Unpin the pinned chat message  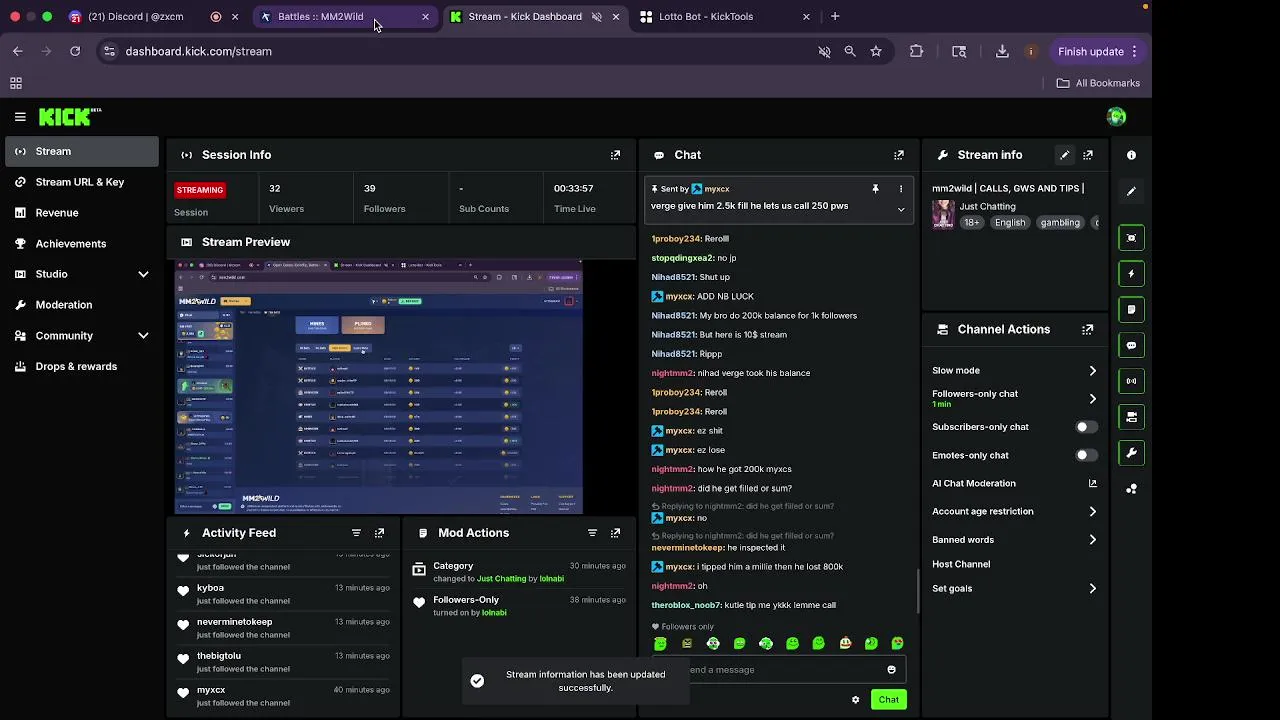tap(875, 189)
